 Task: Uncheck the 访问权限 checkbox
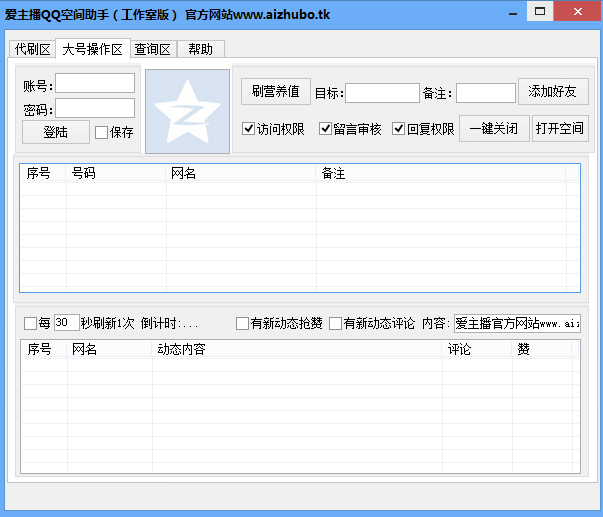tap(249, 129)
